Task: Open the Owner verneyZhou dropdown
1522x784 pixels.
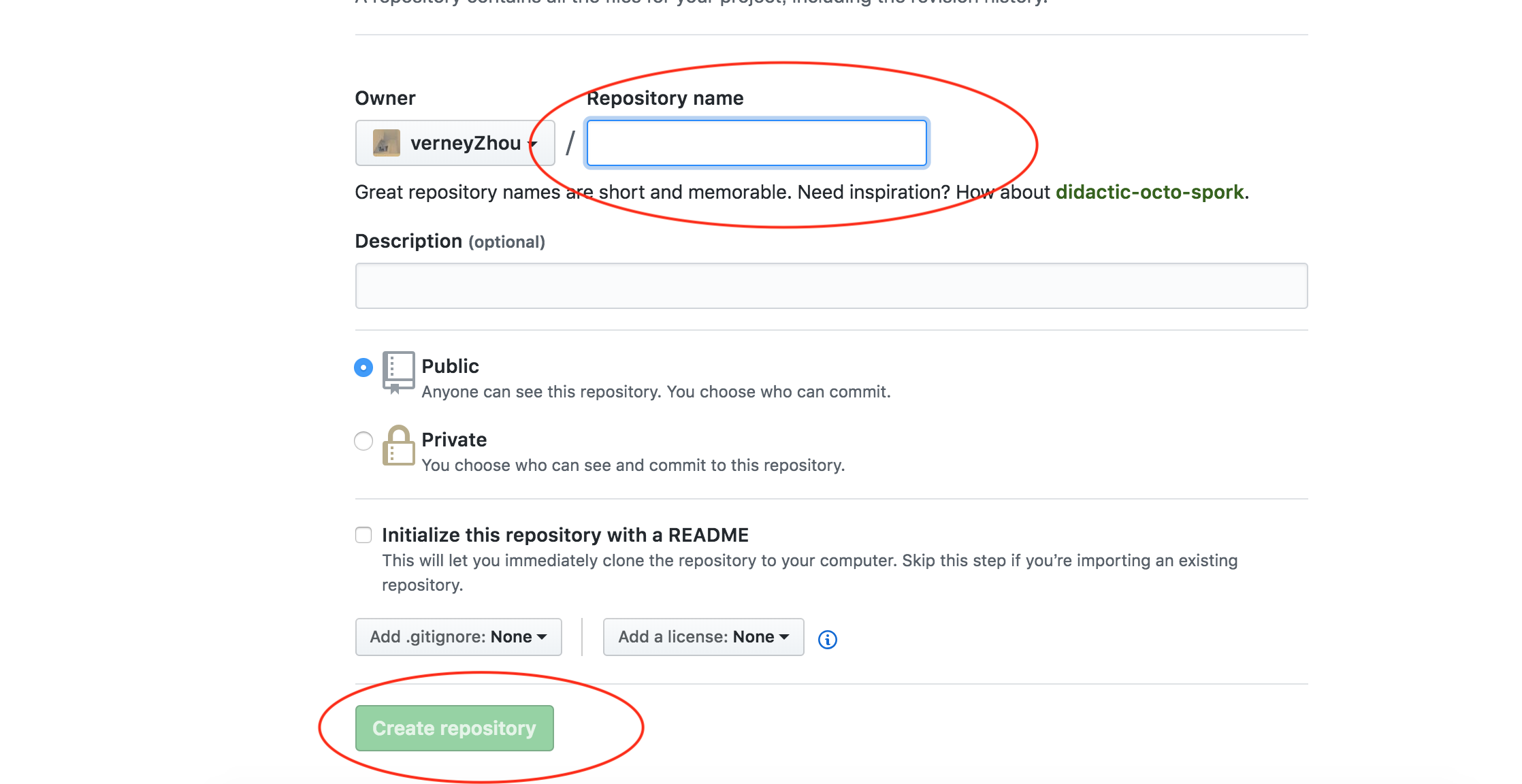Action: (x=455, y=143)
